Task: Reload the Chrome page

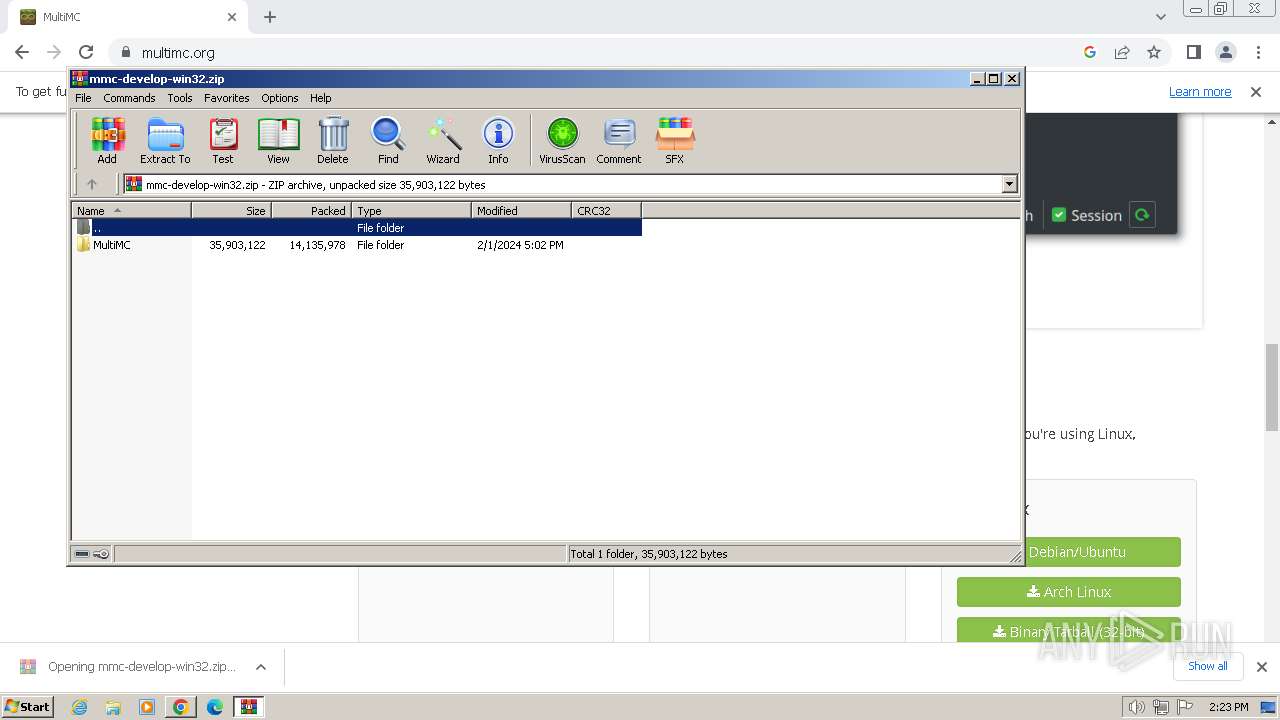Action: [x=86, y=52]
